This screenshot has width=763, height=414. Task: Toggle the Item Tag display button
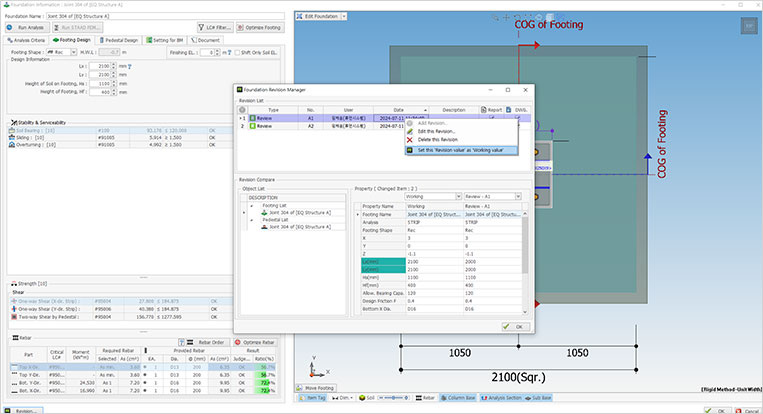point(312,398)
